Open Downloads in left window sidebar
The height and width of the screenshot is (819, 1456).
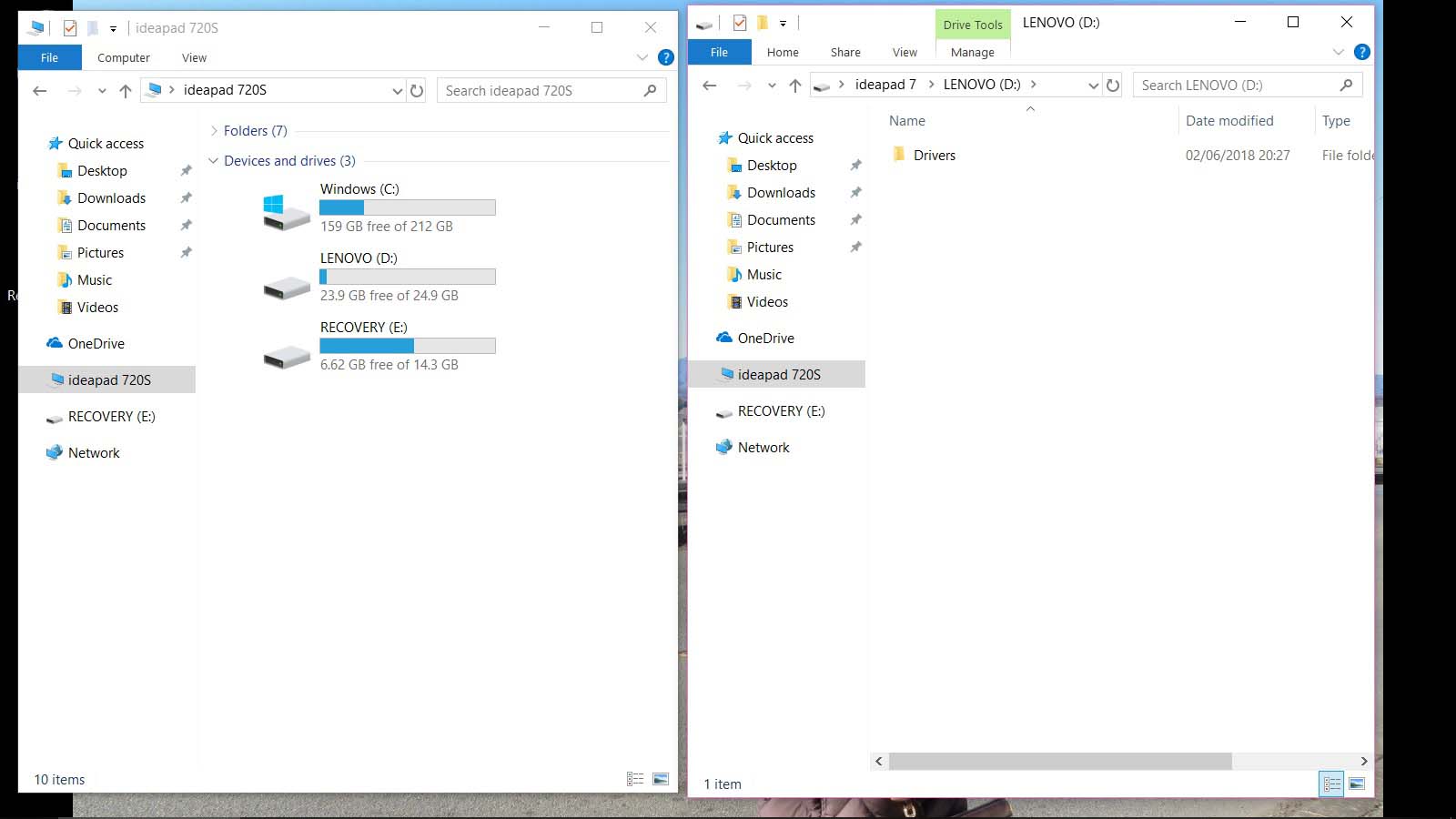111,197
